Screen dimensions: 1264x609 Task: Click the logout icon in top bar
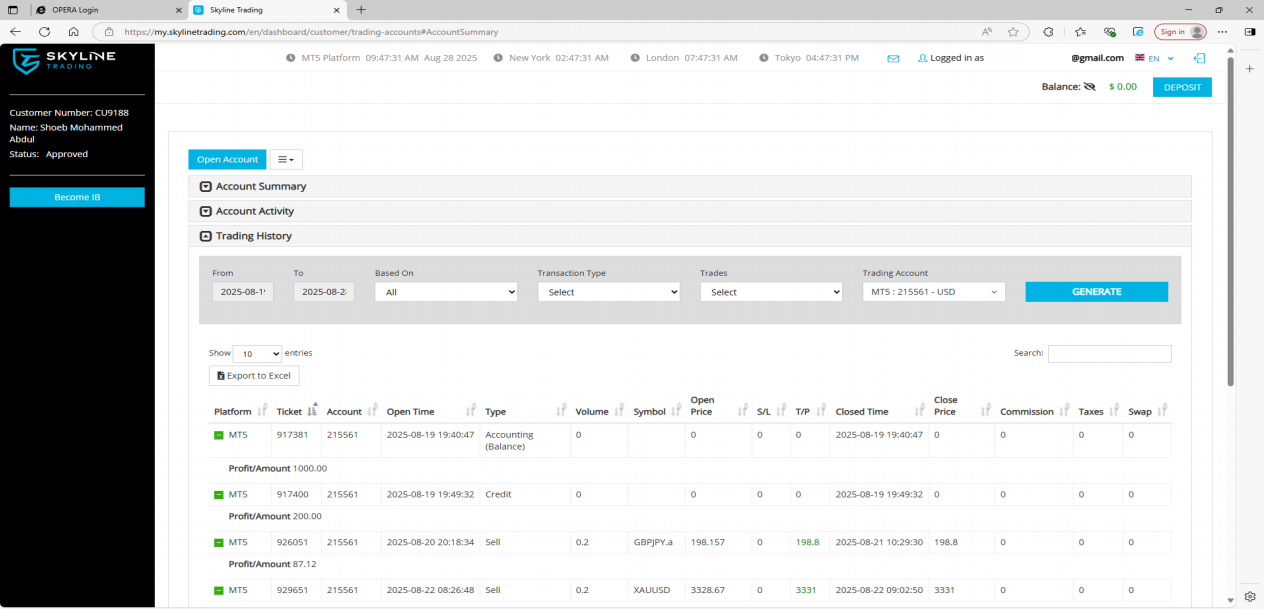pyautogui.click(x=1199, y=58)
